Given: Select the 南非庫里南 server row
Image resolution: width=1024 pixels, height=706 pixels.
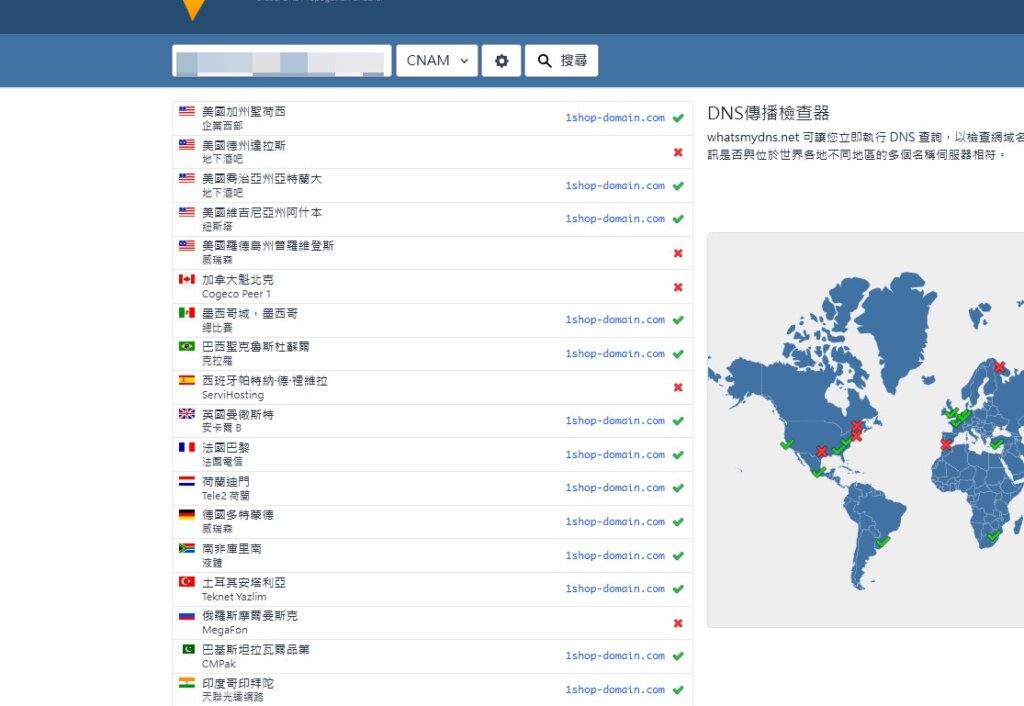Looking at the screenshot, I should 431,555.
